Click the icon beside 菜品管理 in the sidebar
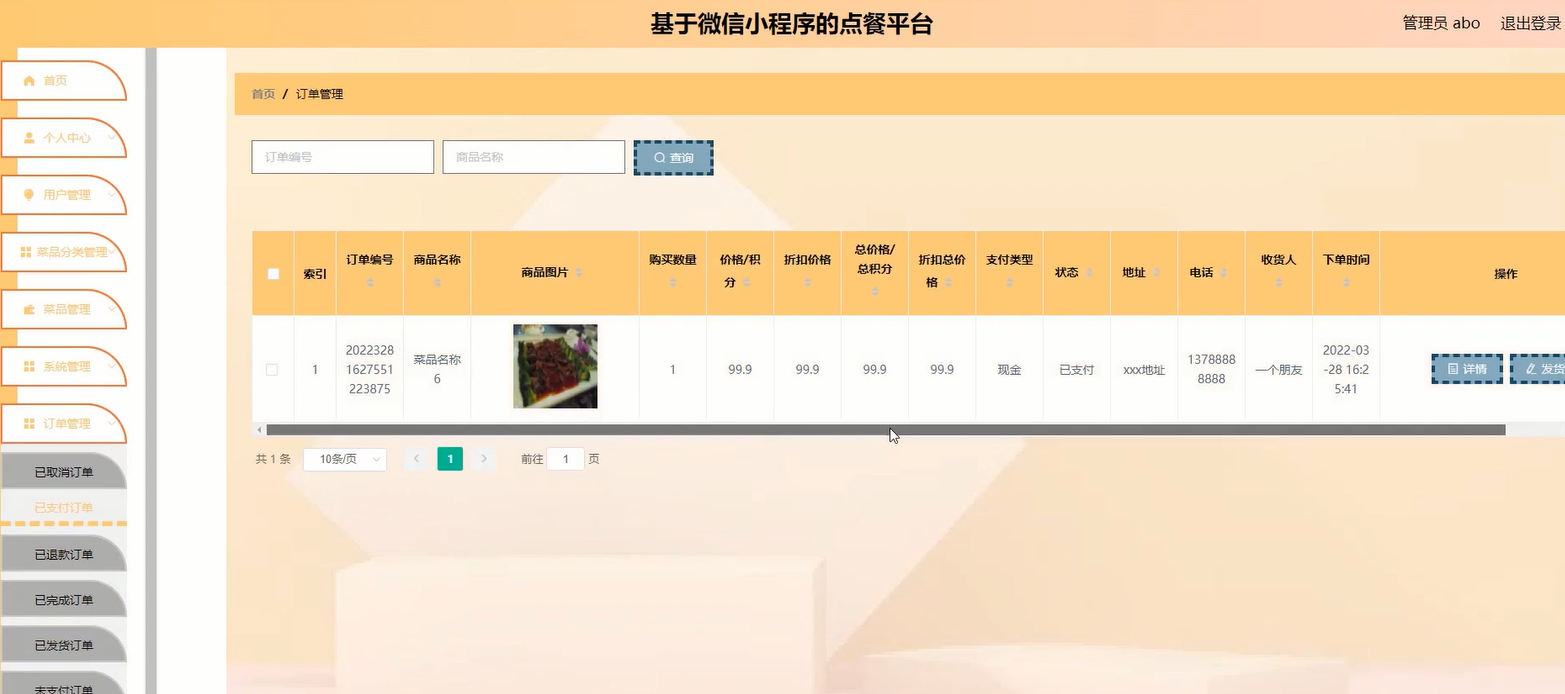 click(29, 310)
